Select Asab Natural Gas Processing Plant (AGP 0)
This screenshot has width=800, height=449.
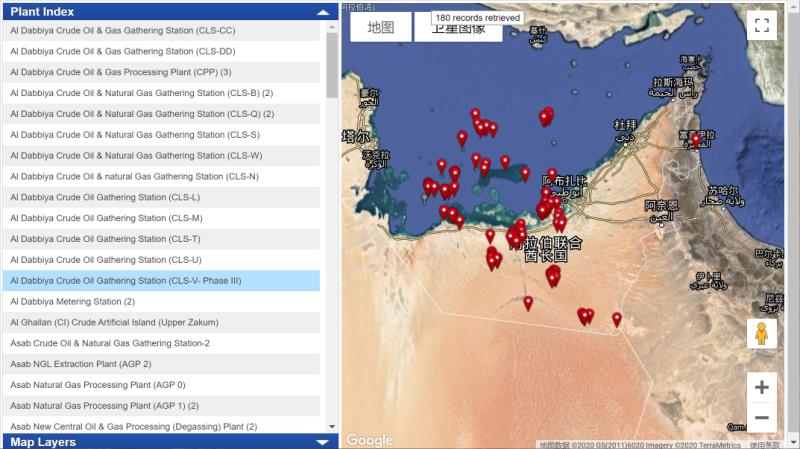click(161, 385)
